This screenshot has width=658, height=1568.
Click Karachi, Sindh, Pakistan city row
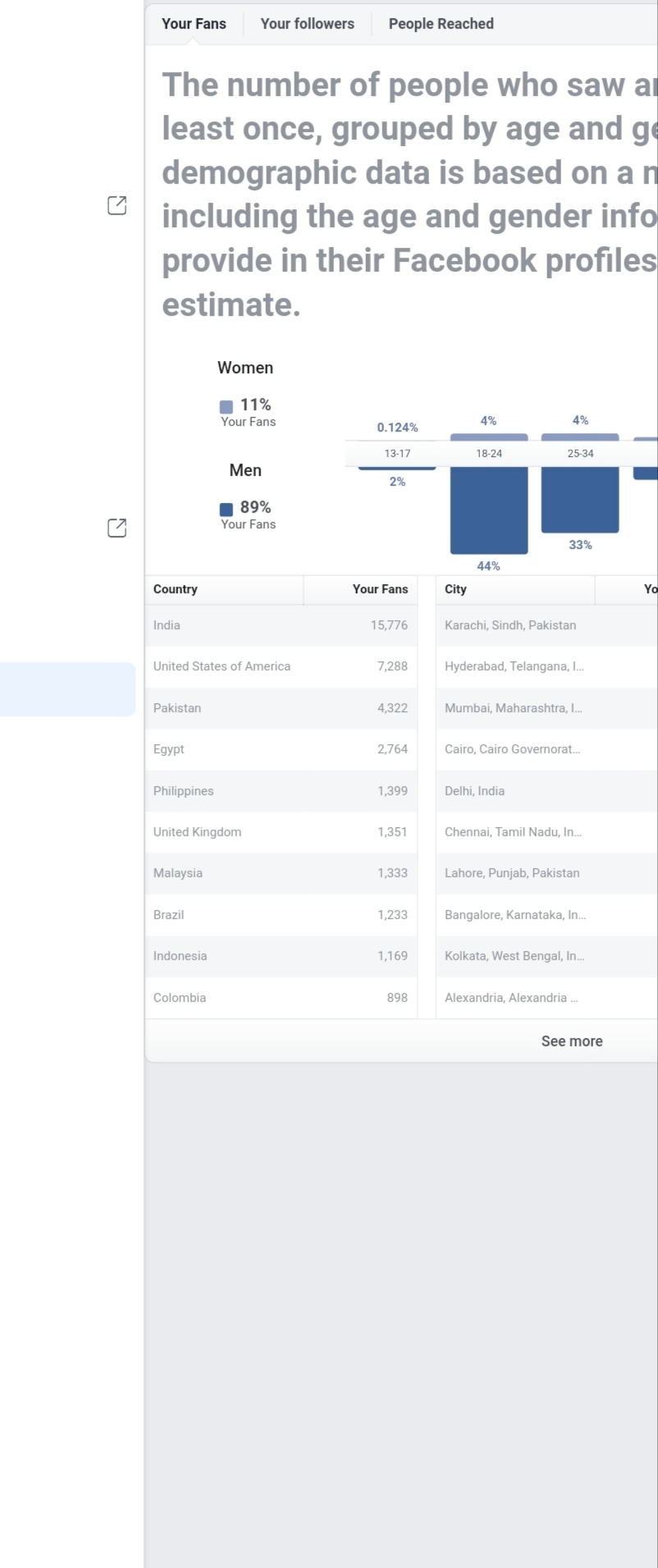click(x=510, y=625)
